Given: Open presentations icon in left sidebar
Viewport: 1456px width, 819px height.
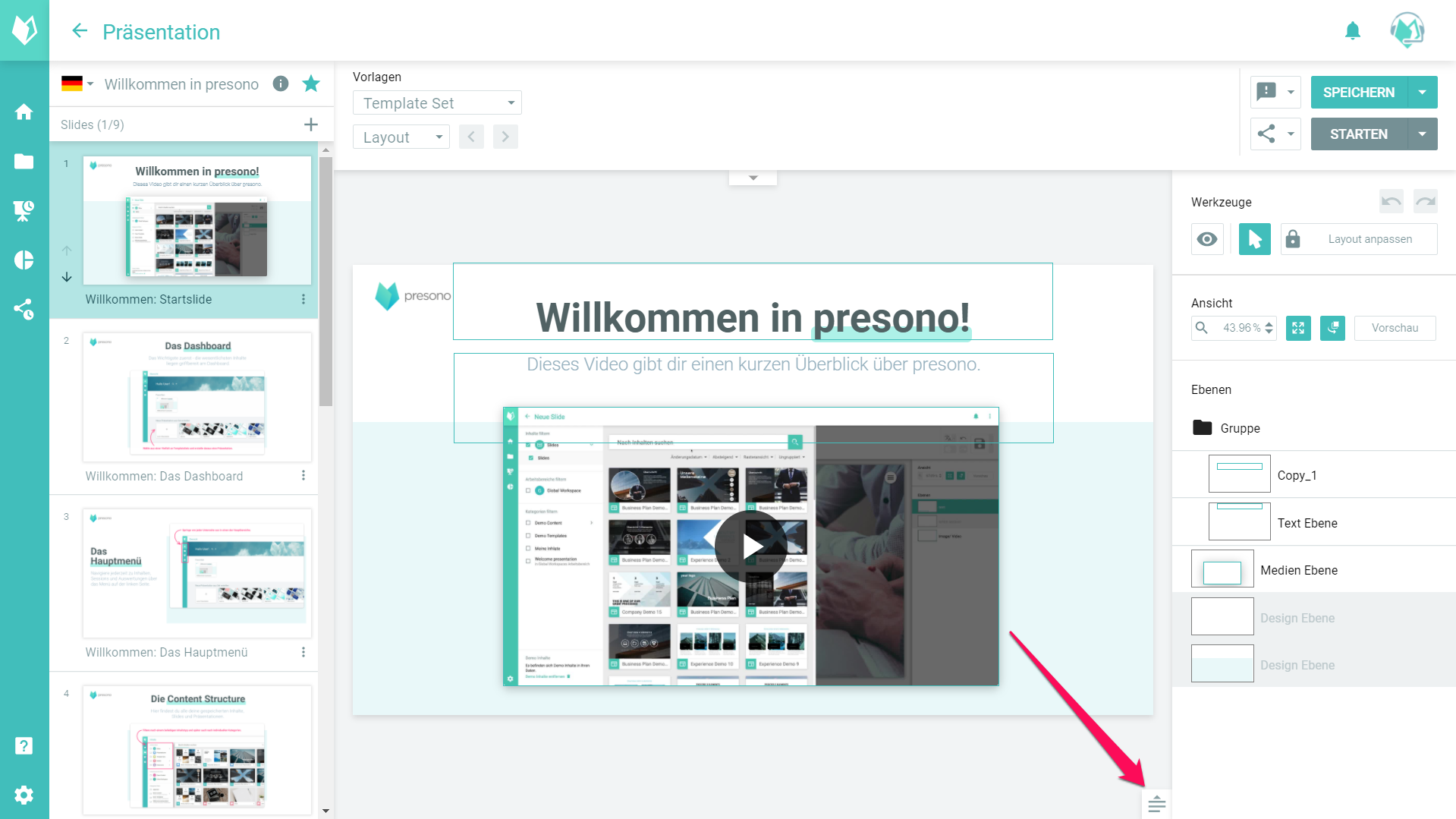Looking at the screenshot, I should tap(24, 210).
